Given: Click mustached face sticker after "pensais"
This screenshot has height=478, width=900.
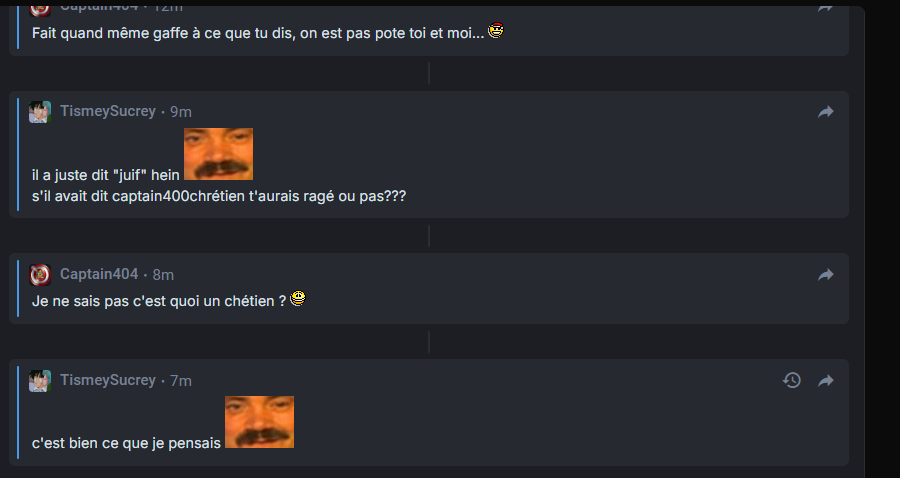Looking at the screenshot, I should coord(259,422).
